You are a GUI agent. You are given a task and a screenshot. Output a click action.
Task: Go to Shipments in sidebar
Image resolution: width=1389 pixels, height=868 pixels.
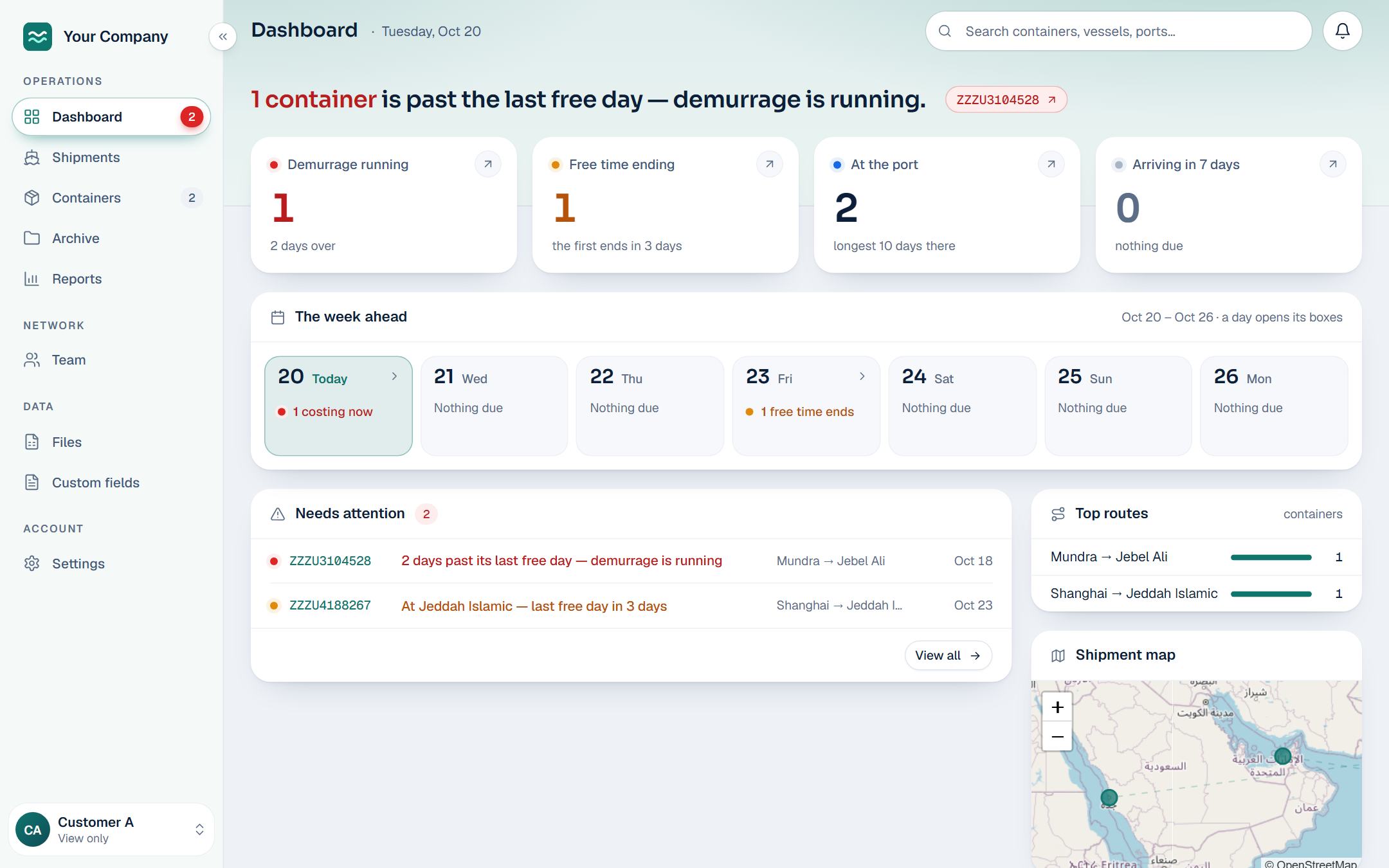[111, 158]
